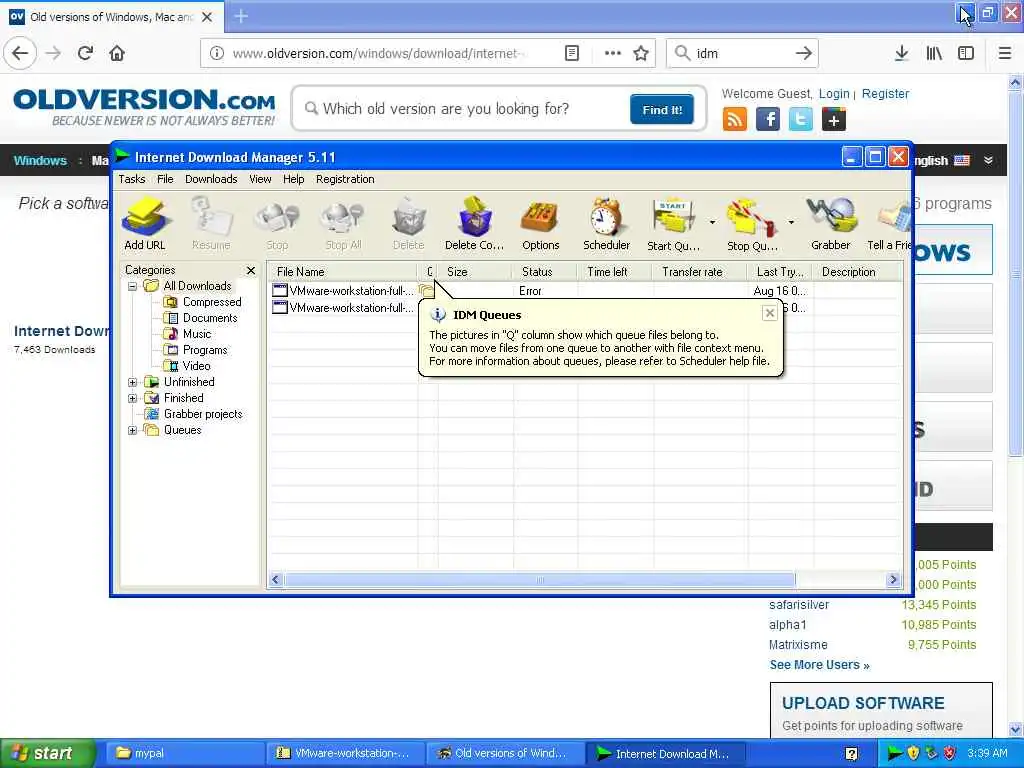Click the Stop toolbar icon
The image size is (1024, 768).
click(277, 224)
